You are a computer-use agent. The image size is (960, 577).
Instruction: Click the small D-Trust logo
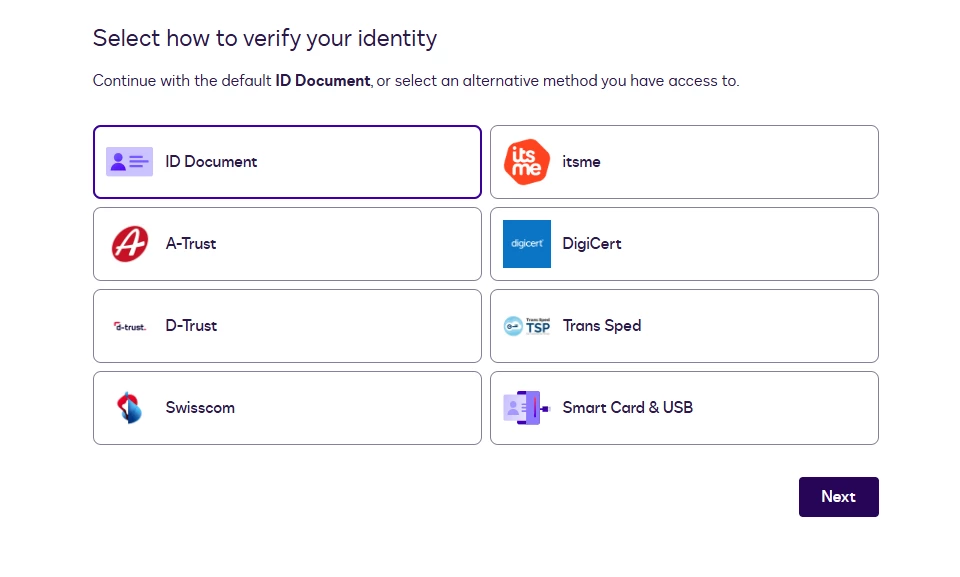(129, 326)
